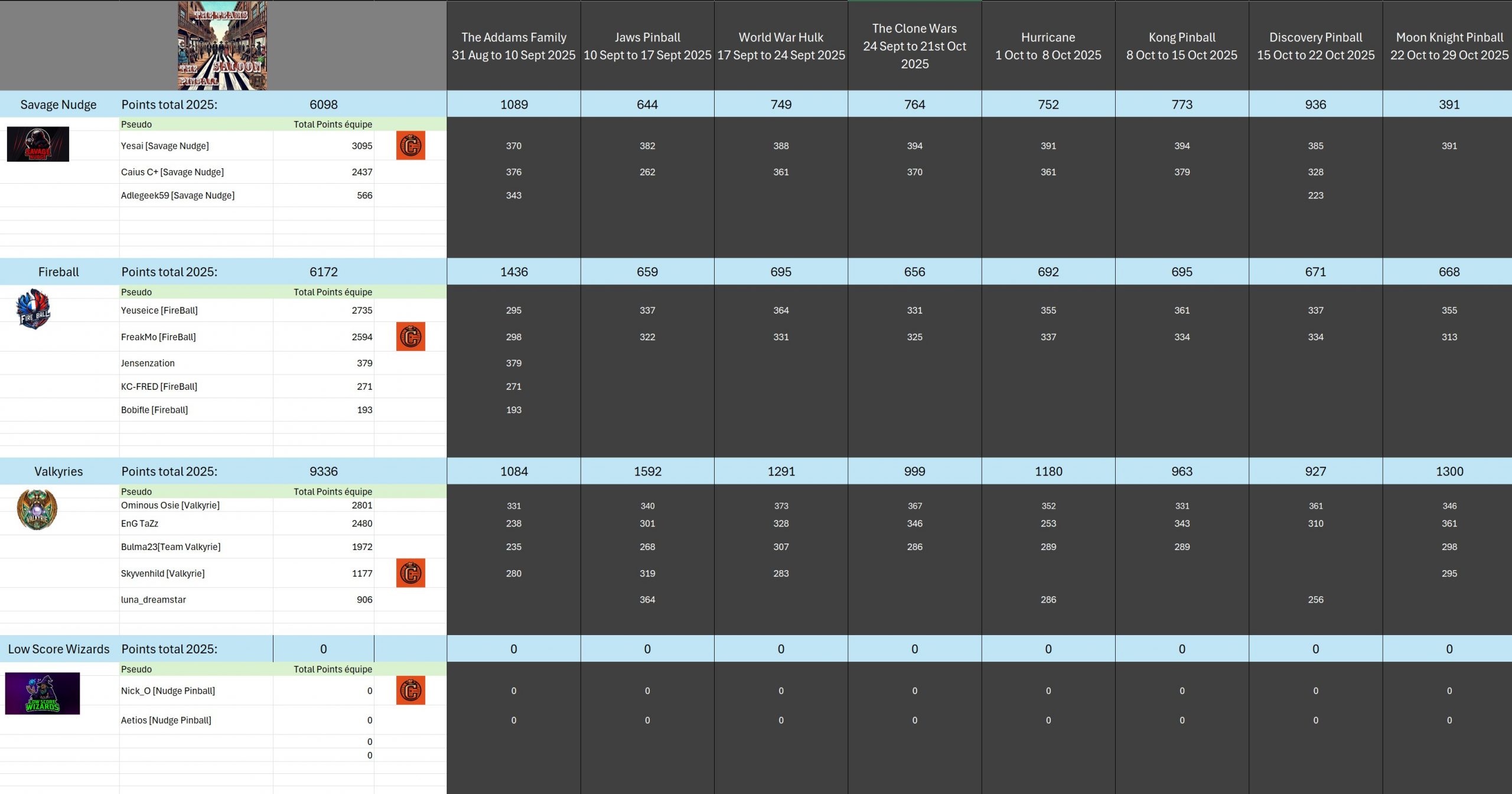Select the Fireball team logo image

click(x=34, y=309)
